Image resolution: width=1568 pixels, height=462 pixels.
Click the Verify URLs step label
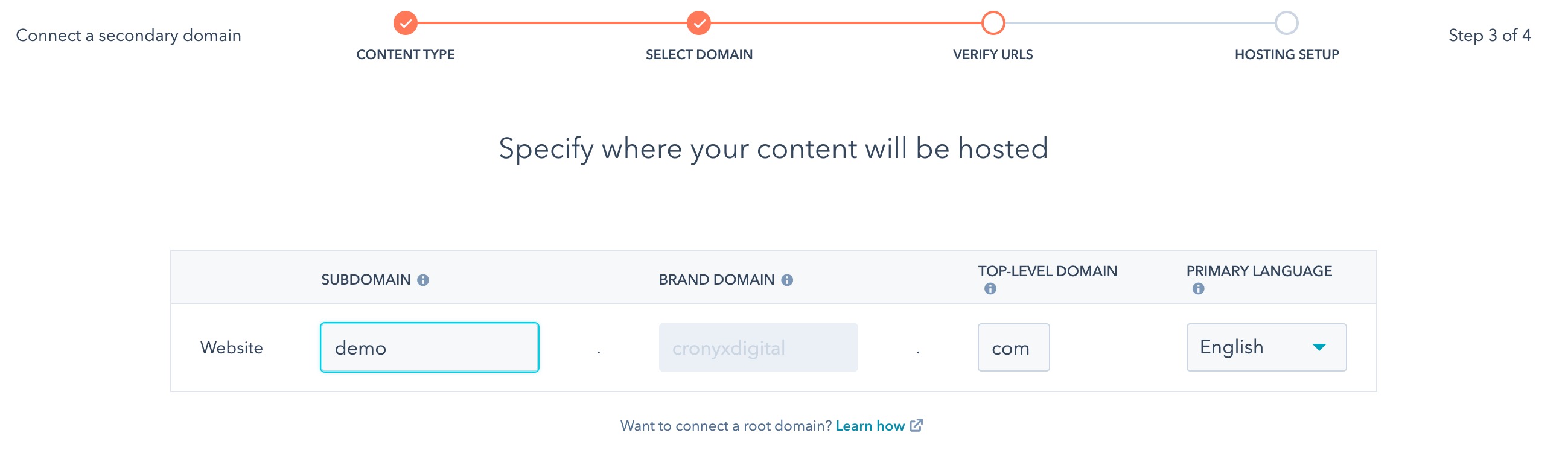(993, 55)
